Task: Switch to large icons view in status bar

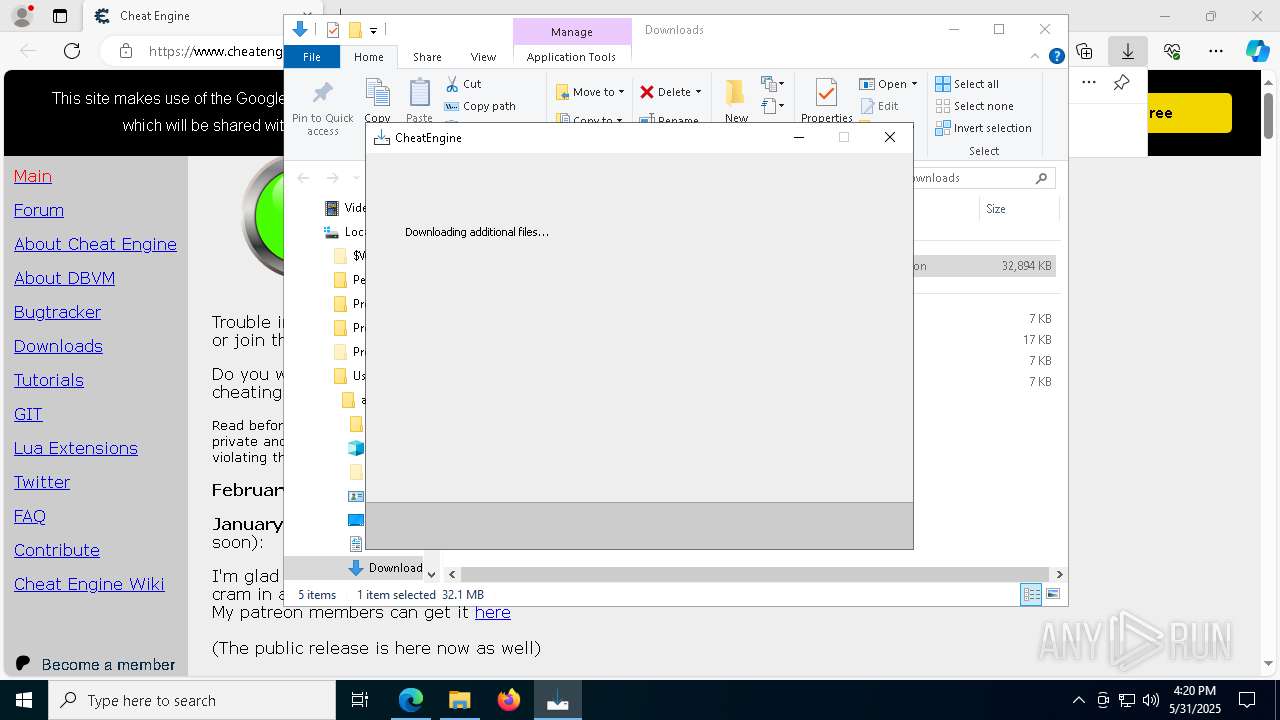Action: tap(1053, 594)
